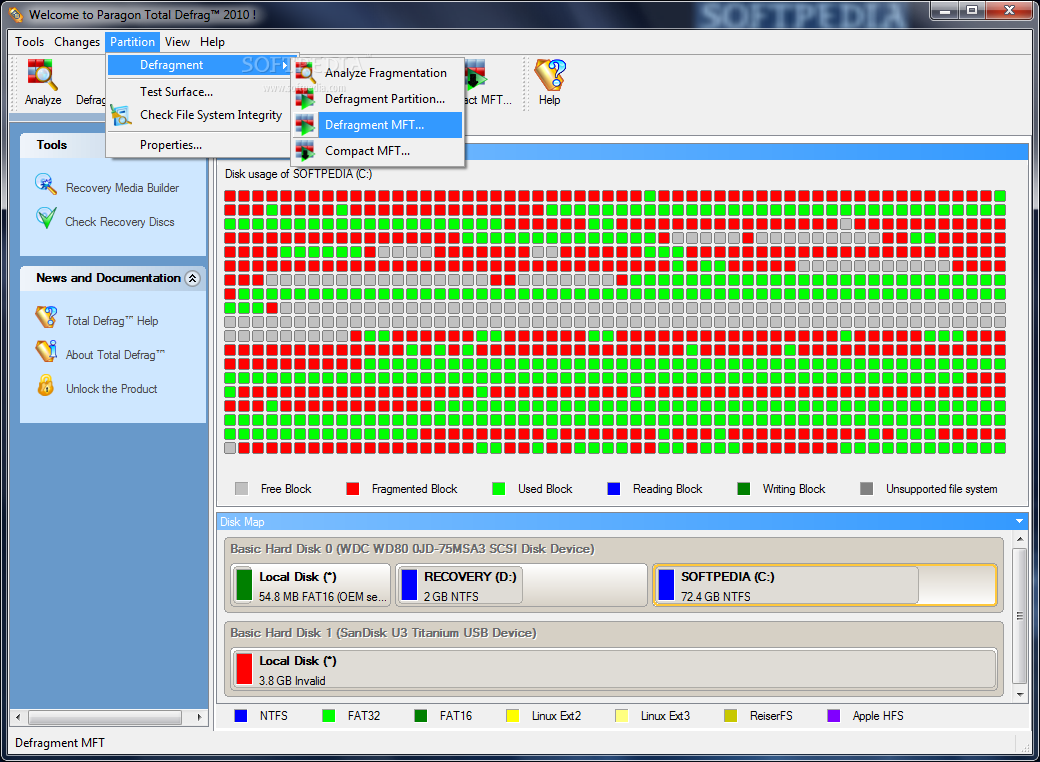The image size is (1040, 762).
Task: Click the Recovery Media Builder icon
Action: [x=46, y=184]
